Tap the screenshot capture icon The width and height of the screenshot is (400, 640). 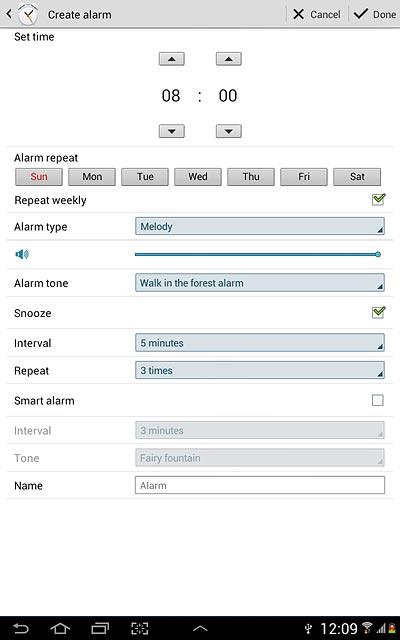tap(140, 628)
